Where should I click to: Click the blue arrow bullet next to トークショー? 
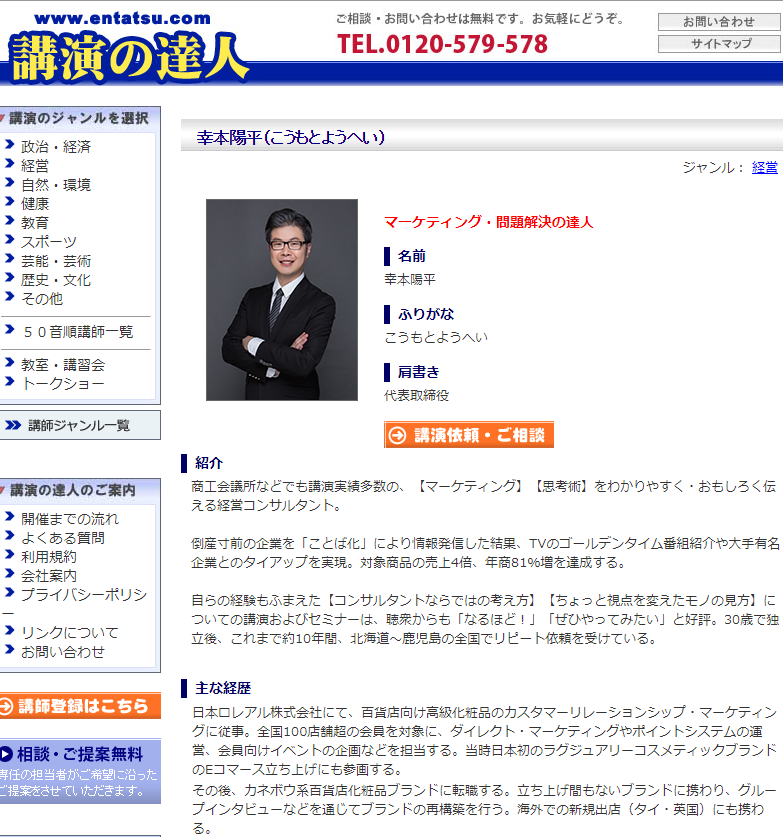tap(9, 383)
